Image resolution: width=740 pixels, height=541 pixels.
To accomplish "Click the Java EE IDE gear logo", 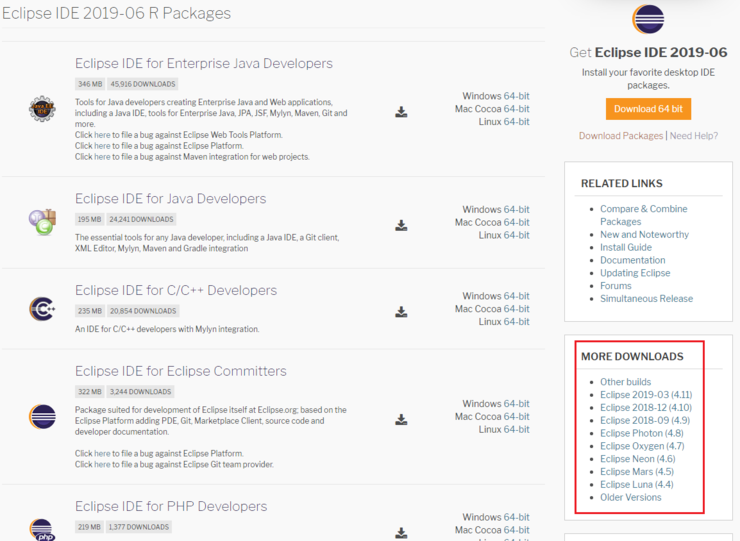I will tap(42, 109).
